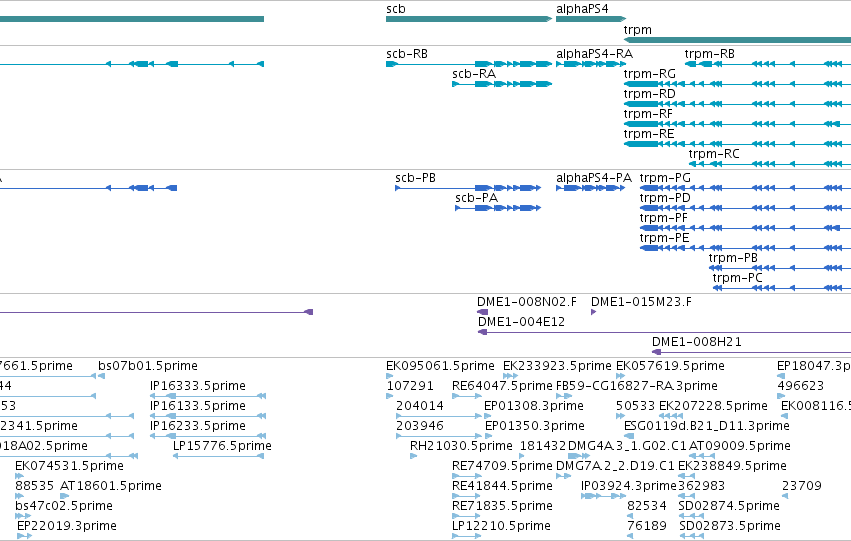Select EST IP16333.5prime

(x=208, y=396)
